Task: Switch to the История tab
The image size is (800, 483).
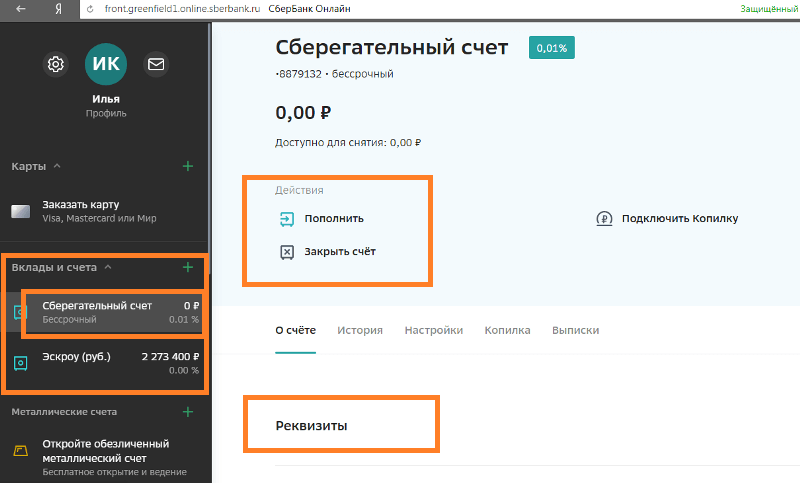Action: [x=360, y=331]
